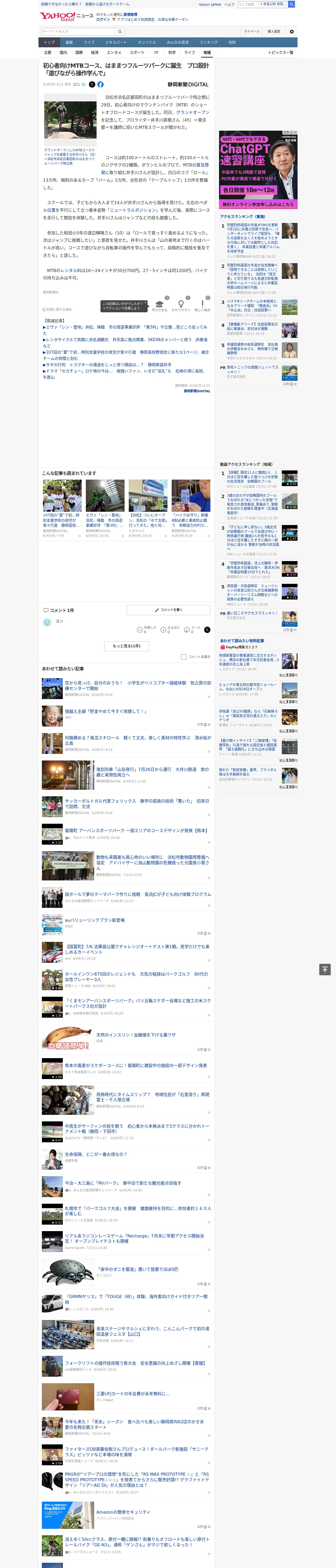336x1568 pixels.
Task: Open the ニュートラルポジション hyperlink in article
Action: coord(133,210)
